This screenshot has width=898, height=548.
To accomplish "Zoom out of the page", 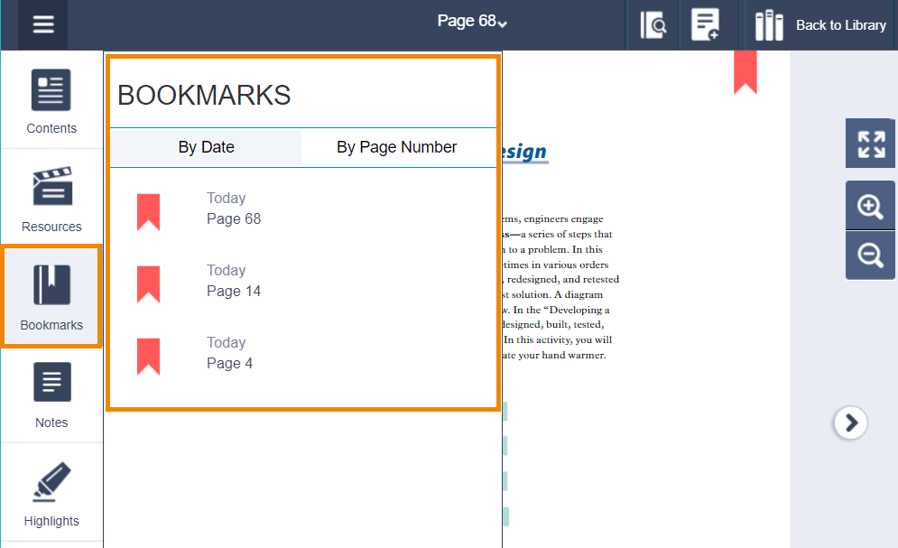I will [x=870, y=256].
